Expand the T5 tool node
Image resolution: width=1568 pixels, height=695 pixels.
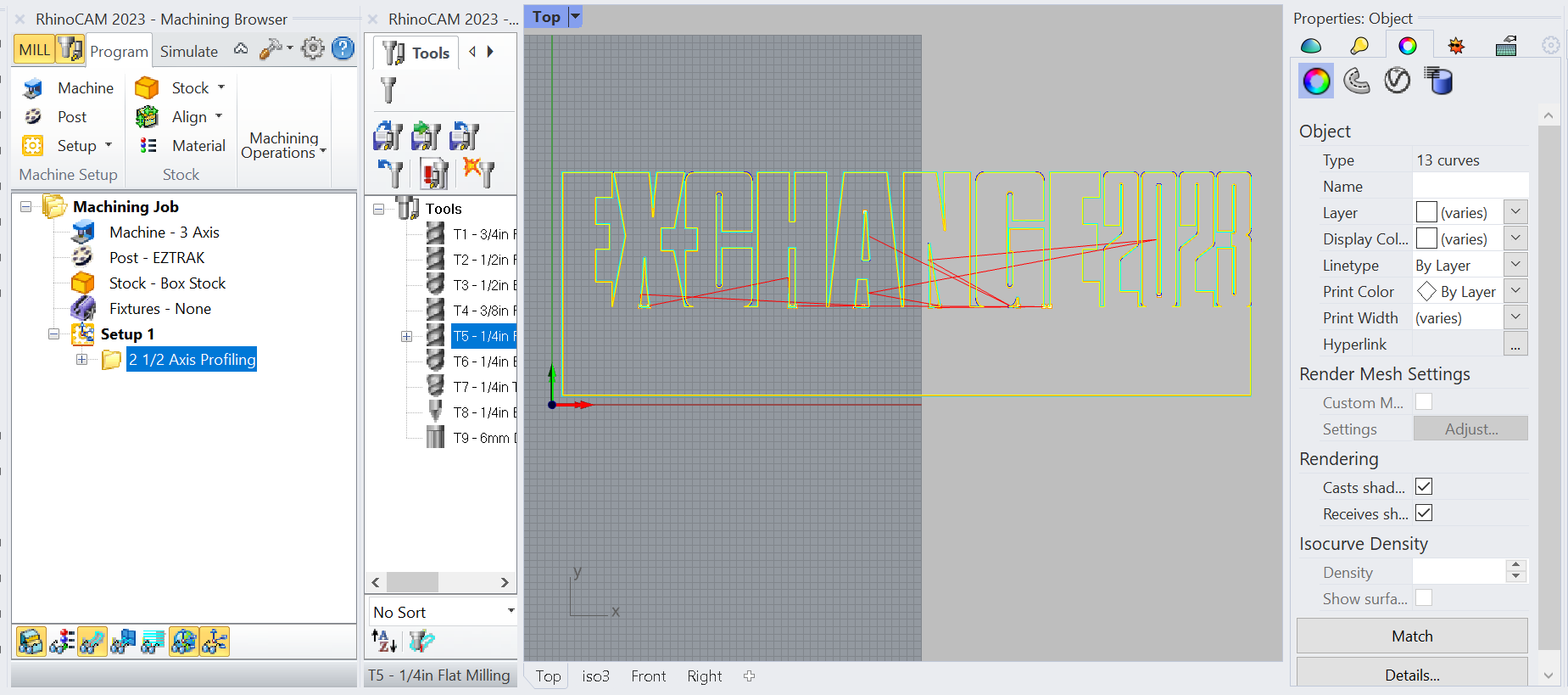[x=407, y=336]
